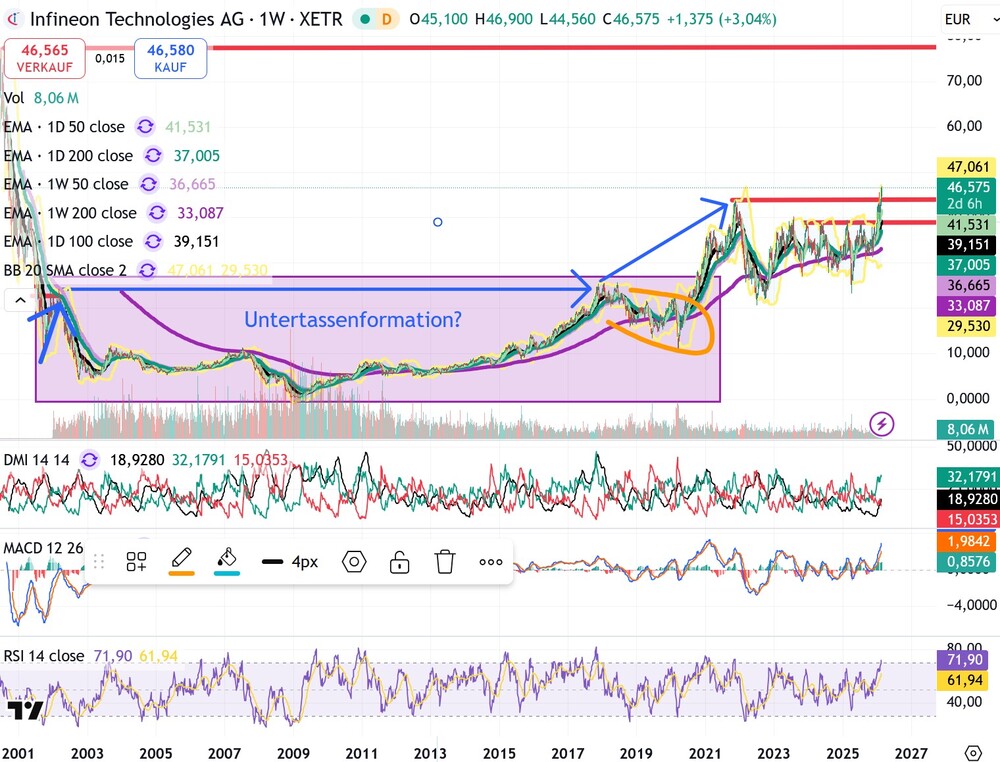Viewport: 1000px width, 762px height.
Task: Click the lightning bolt instant trading icon
Action: 881,425
